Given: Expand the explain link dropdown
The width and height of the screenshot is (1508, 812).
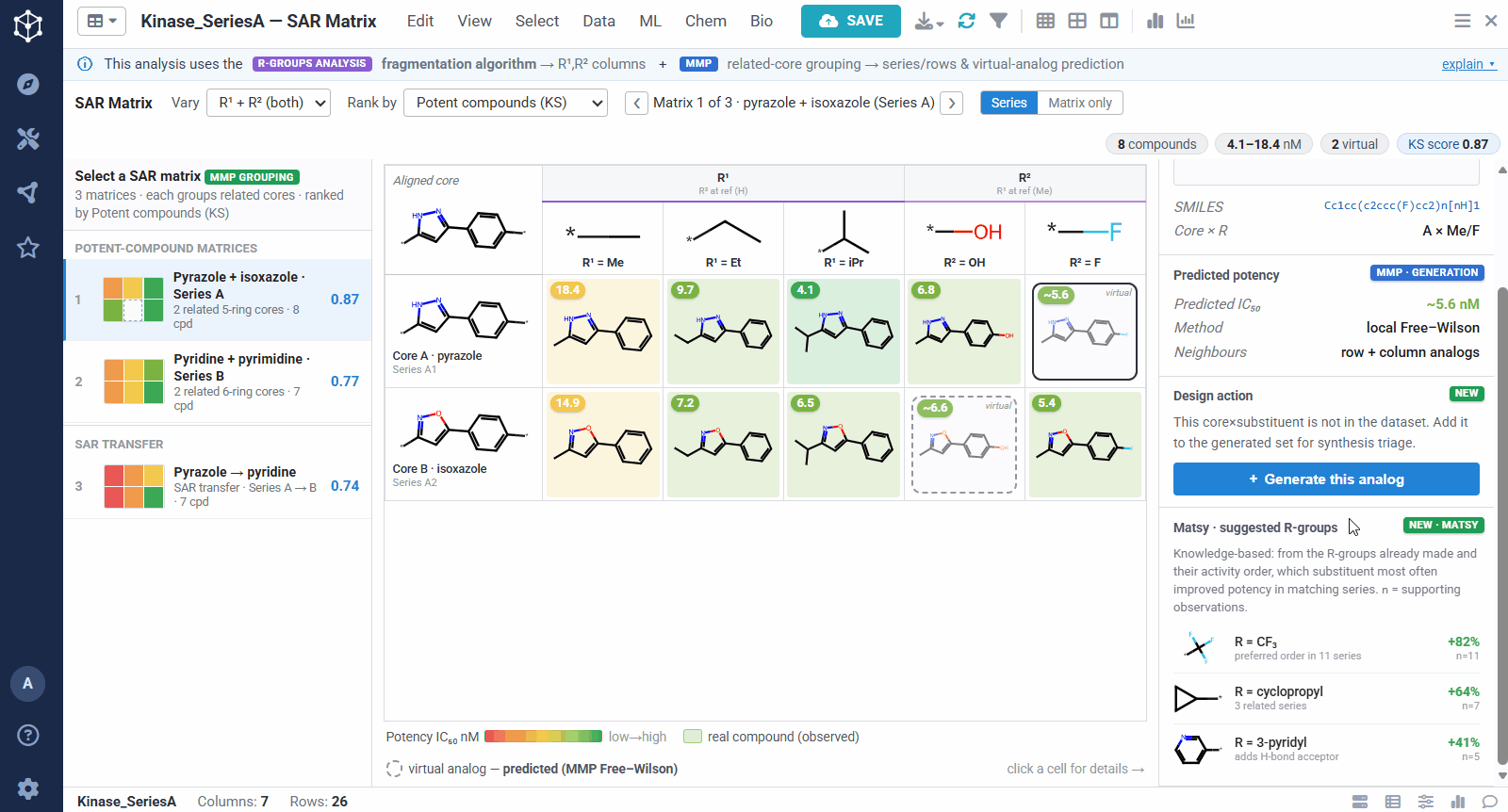Looking at the screenshot, I should coord(1468,64).
